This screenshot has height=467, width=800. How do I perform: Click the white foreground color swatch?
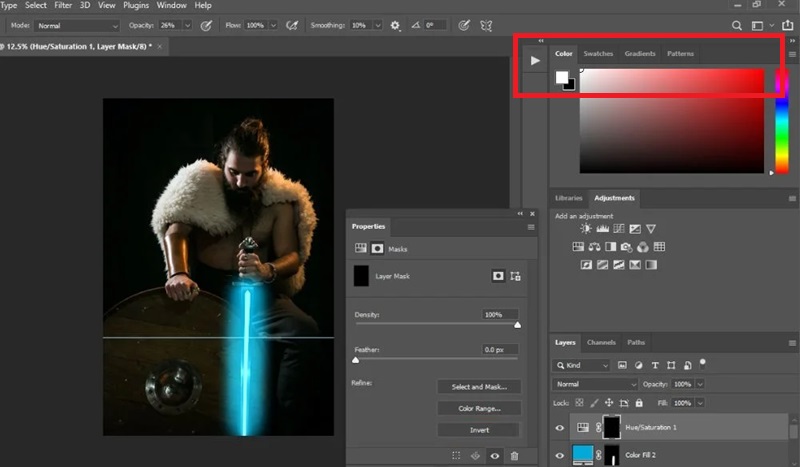[x=561, y=77]
